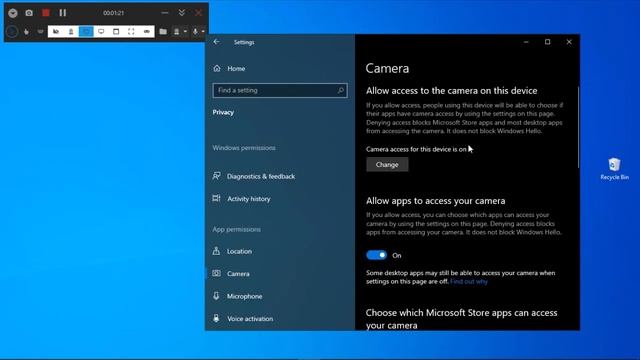Click the video camera mode icon in recorder

coord(56,31)
